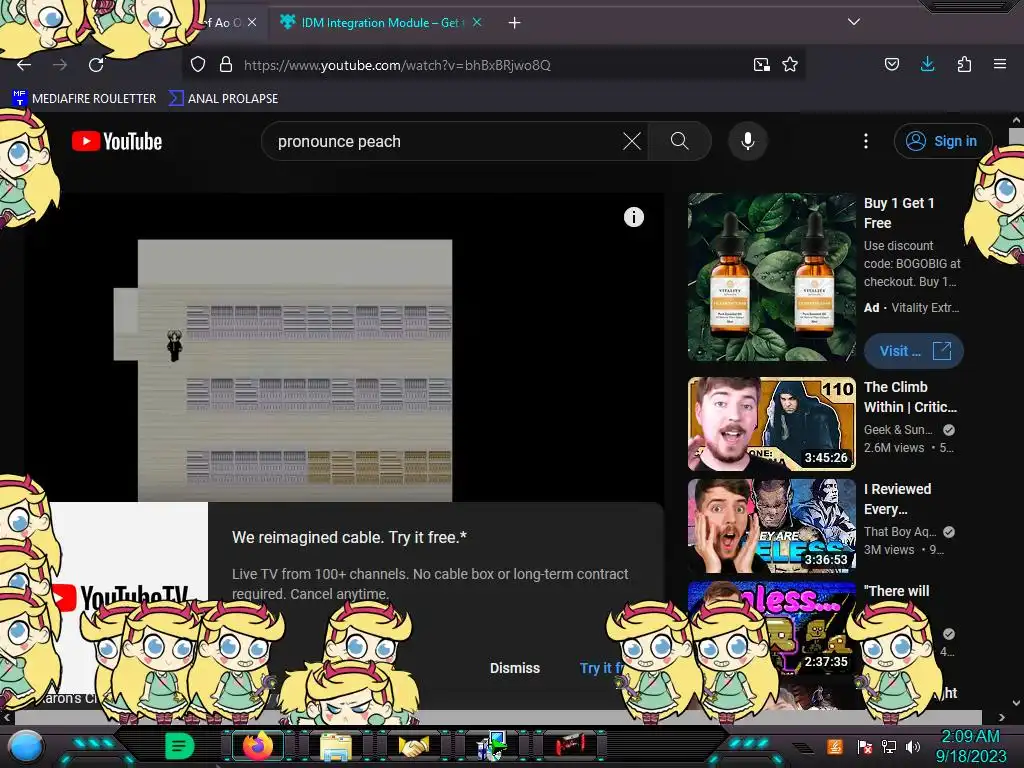Click 'The Climb Within | Critic...' title
This screenshot has height=768, width=1024.
click(910, 397)
